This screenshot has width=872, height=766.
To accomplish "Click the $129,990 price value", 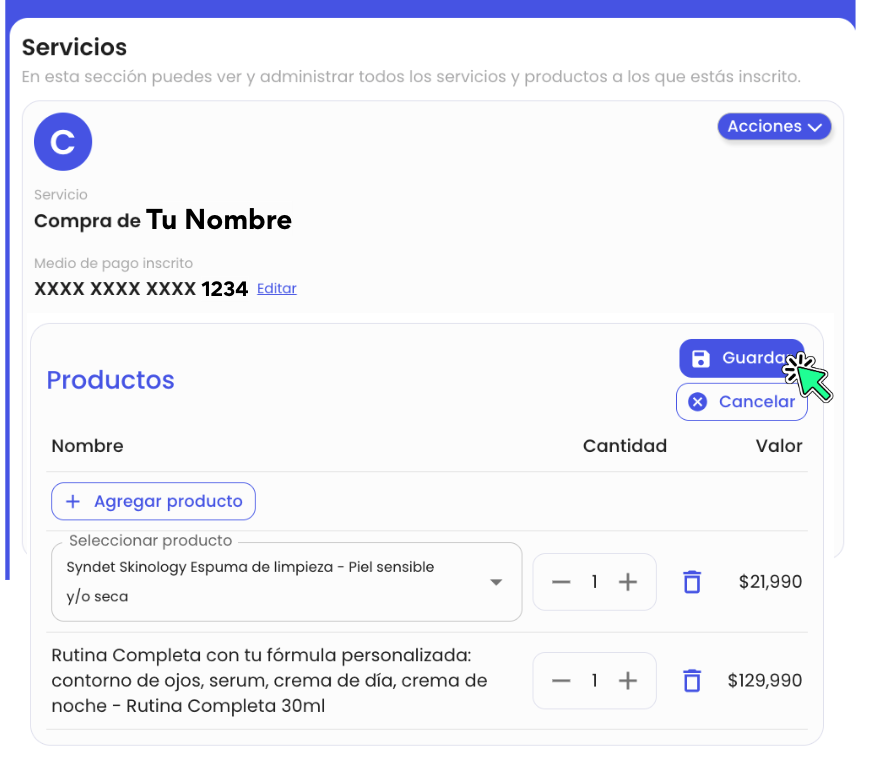I will click(x=765, y=680).
